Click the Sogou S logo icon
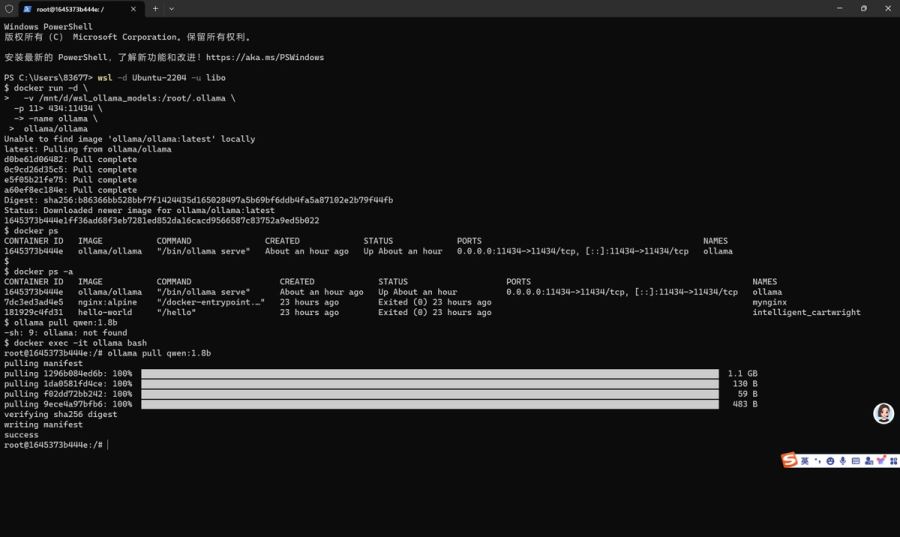 (x=790, y=460)
